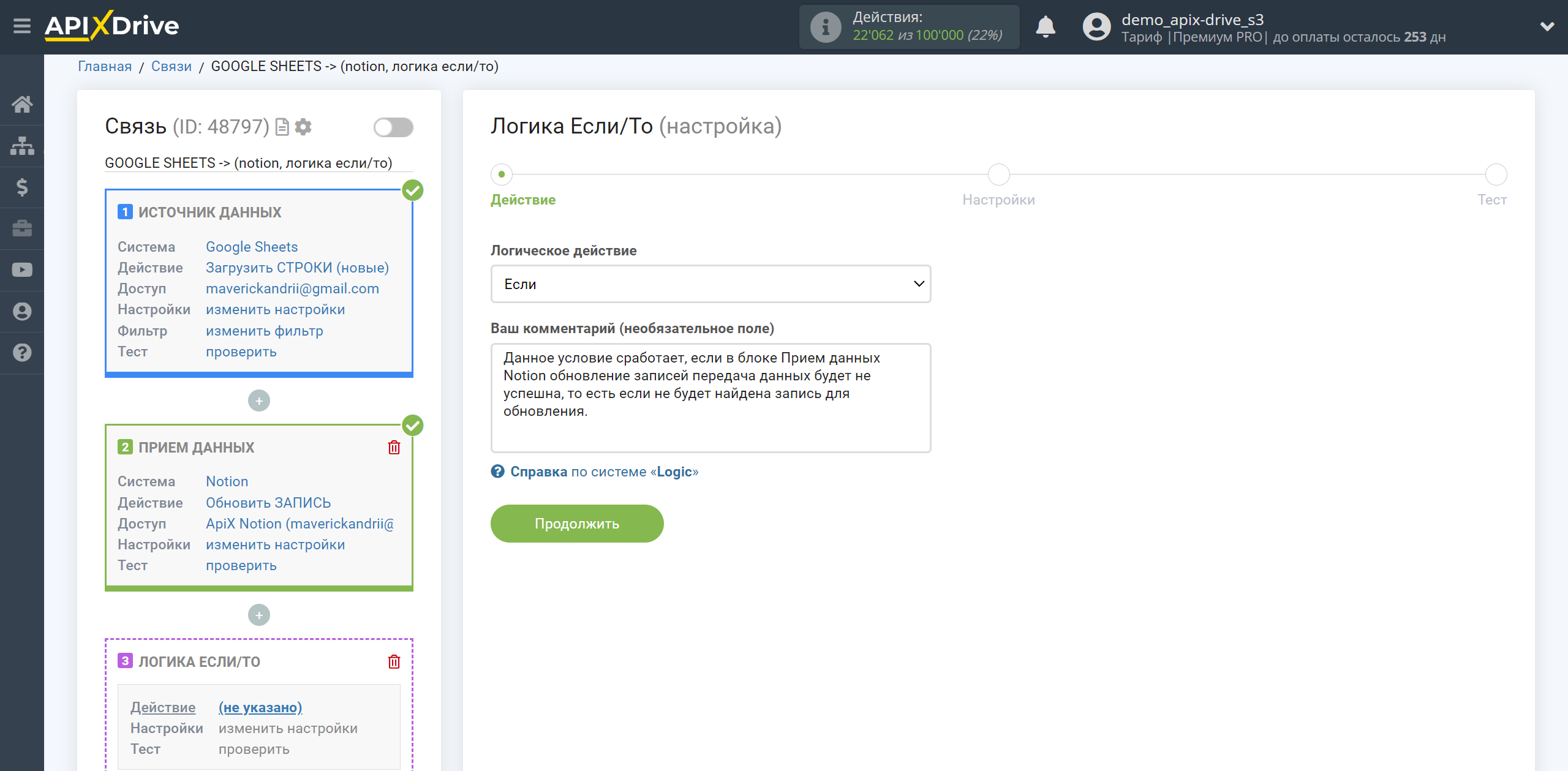
Task: Open the billing dollar sidebar icon
Action: pyautogui.click(x=22, y=187)
